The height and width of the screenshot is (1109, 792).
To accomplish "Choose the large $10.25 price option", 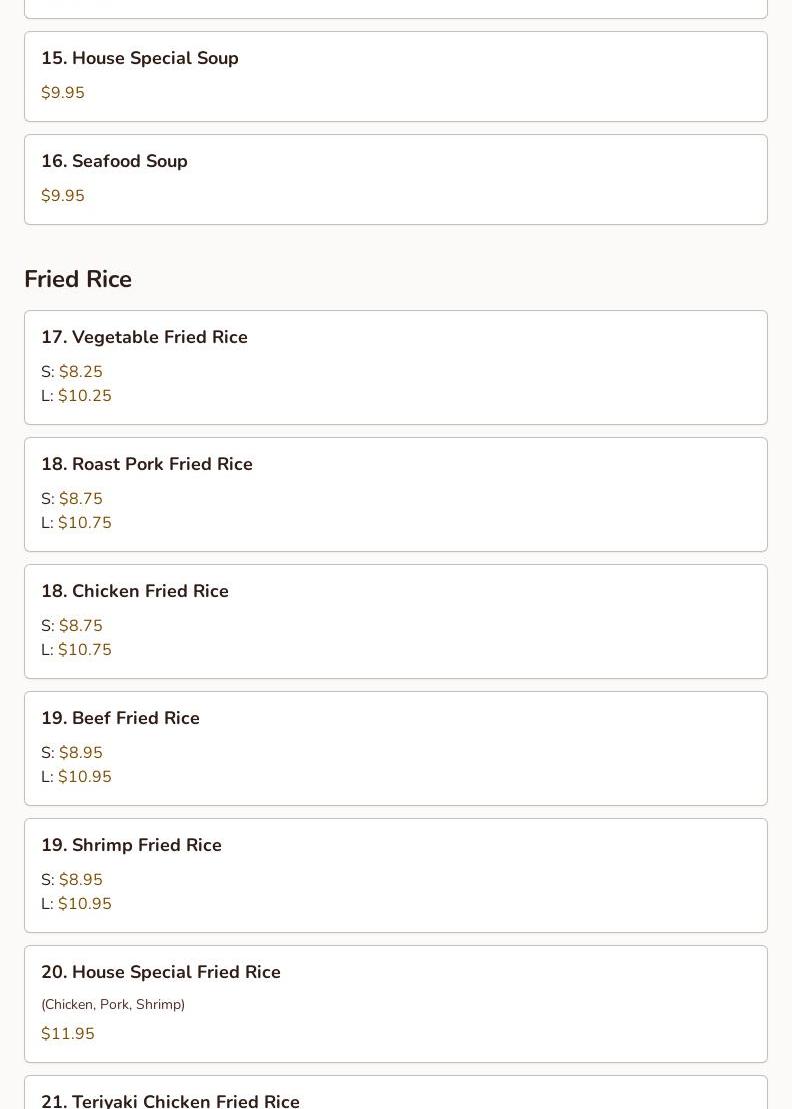I will [85, 396].
